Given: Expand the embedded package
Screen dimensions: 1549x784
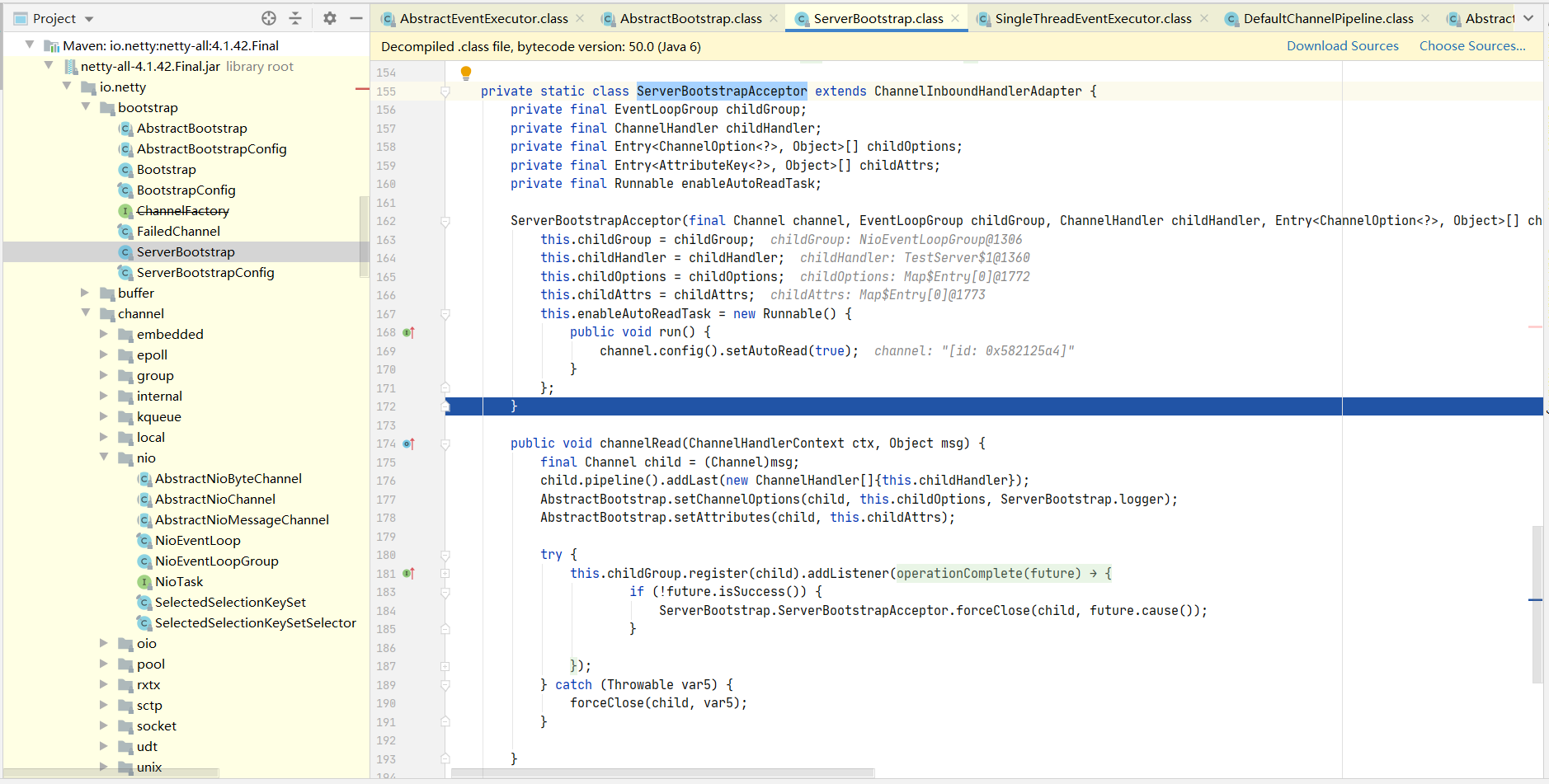Looking at the screenshot, I should coord(104,334).
